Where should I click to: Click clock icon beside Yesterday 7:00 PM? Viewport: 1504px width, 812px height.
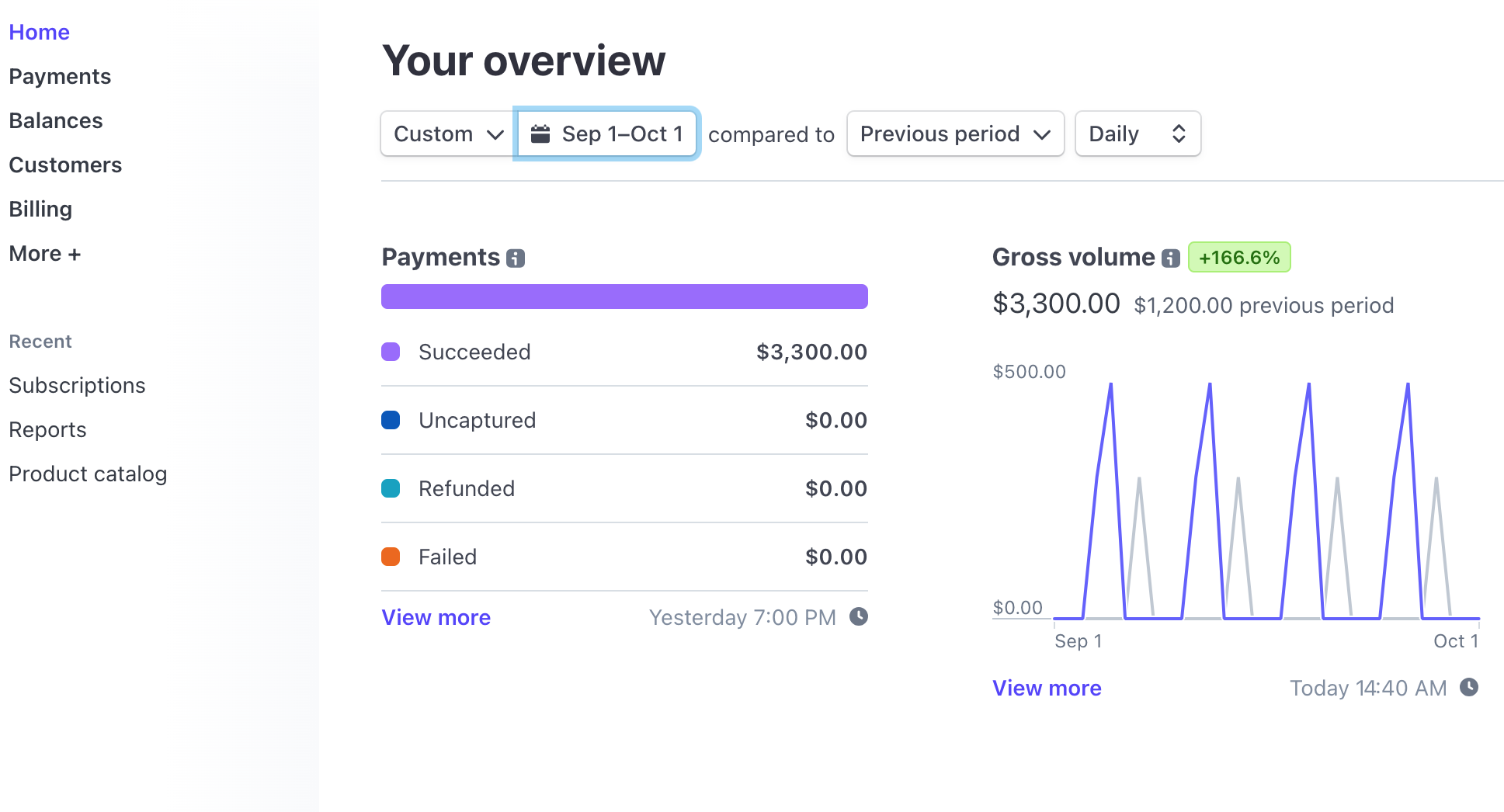pos(858,616)
